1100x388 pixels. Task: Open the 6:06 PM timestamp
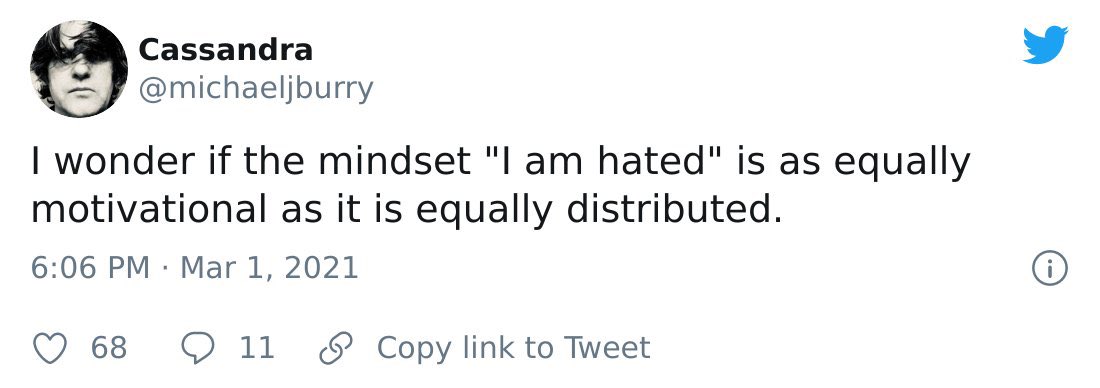(90, 269)
